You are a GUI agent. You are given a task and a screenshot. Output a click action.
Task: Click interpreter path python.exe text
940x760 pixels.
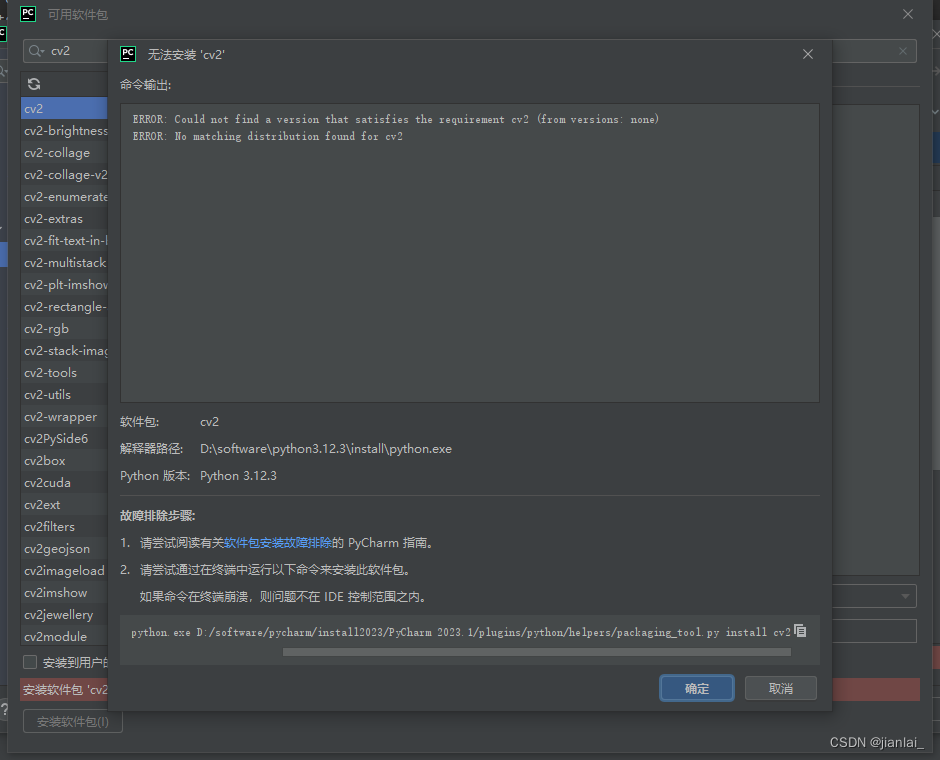tap(326, 448)
